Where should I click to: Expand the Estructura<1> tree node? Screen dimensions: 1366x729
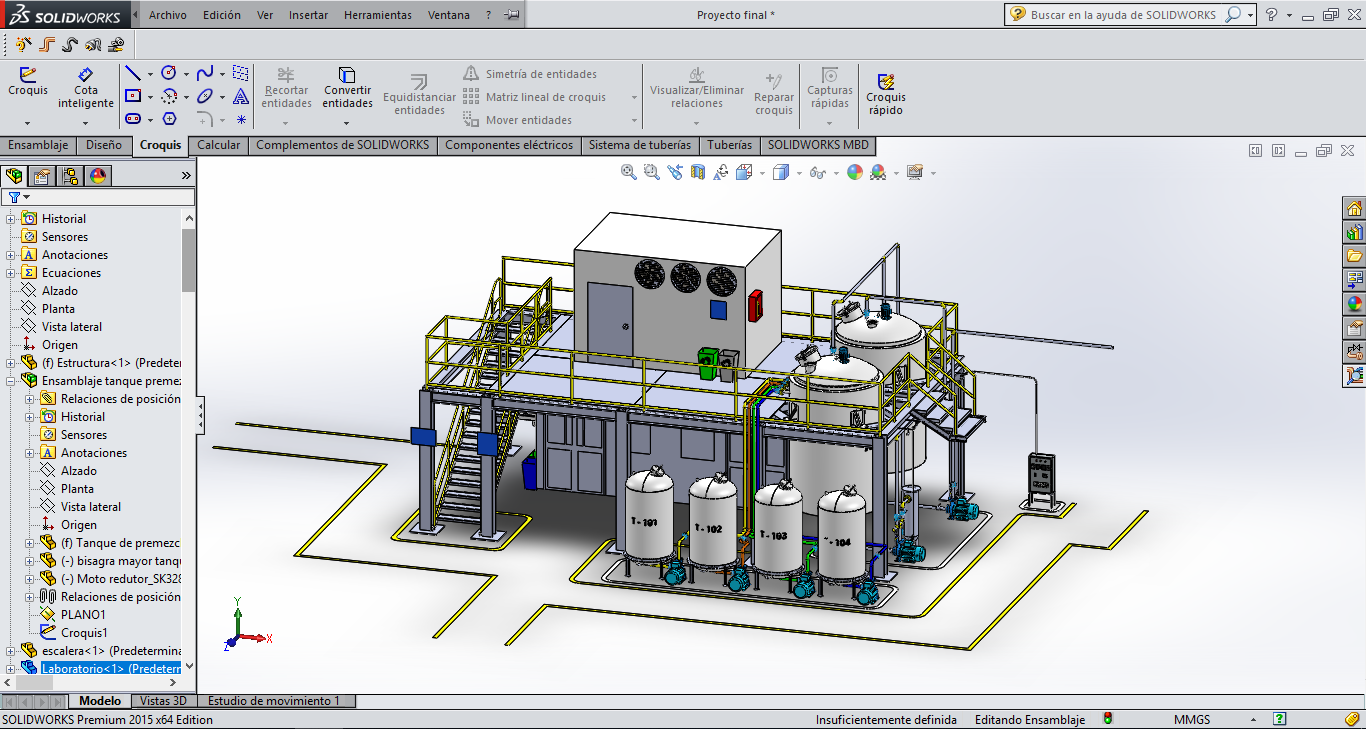click(x=11, y=363)
